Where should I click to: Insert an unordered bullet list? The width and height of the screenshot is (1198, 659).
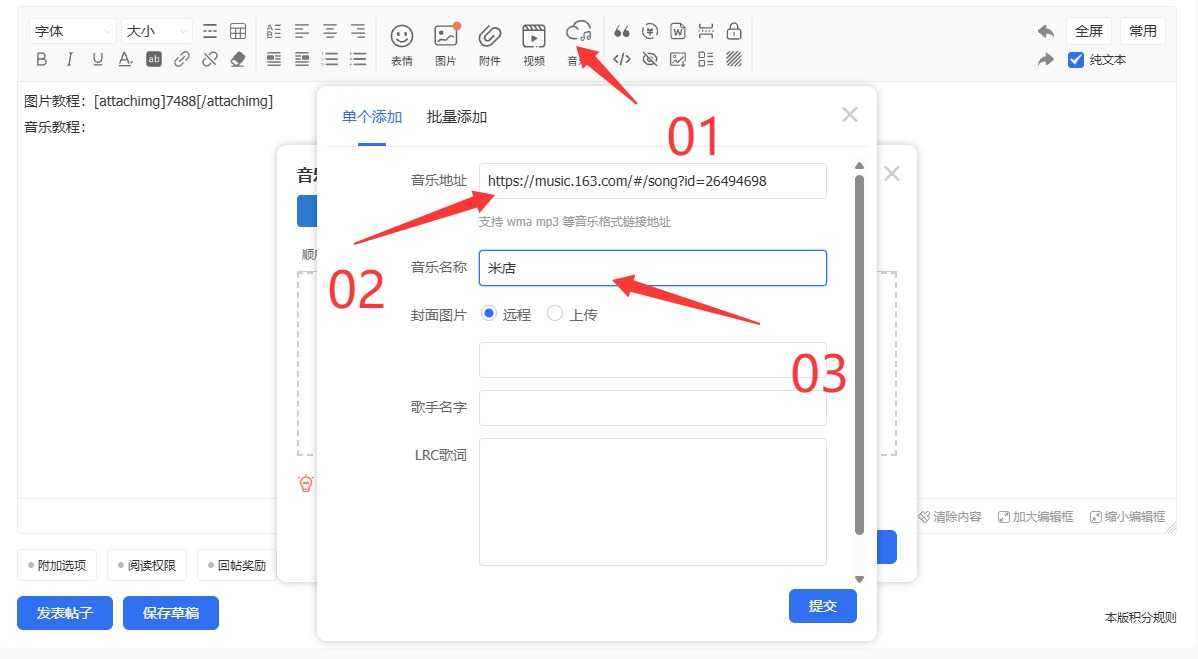(x=358, y=60)
